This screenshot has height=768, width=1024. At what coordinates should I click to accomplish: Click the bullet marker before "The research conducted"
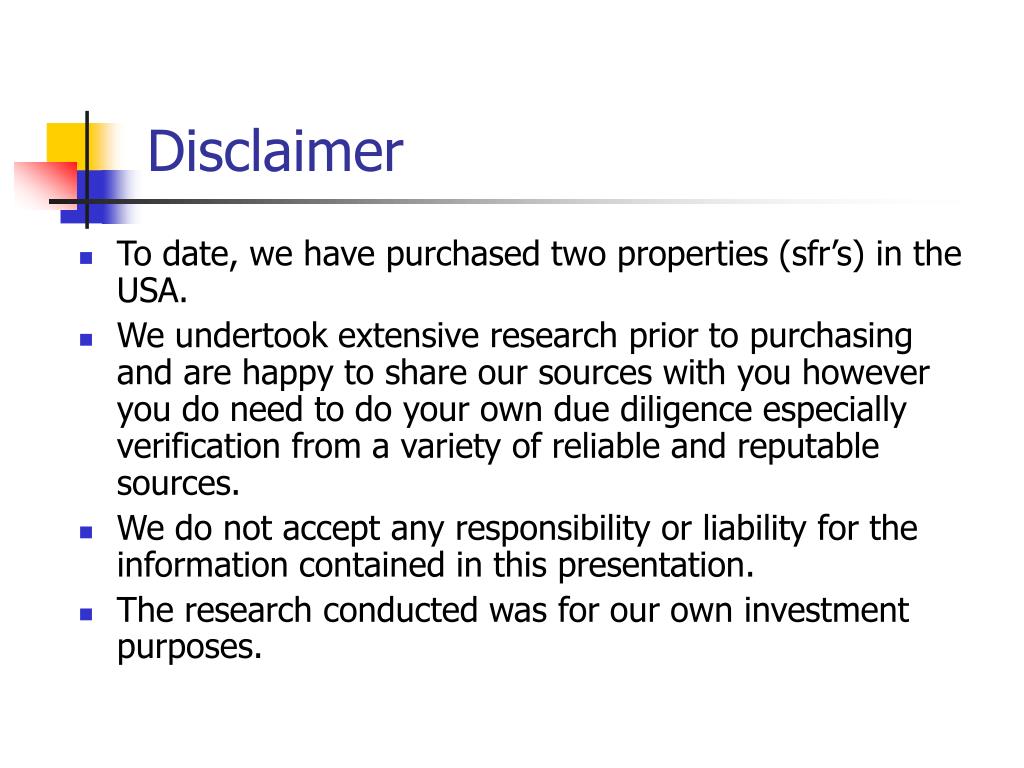(x=86, y=614)
